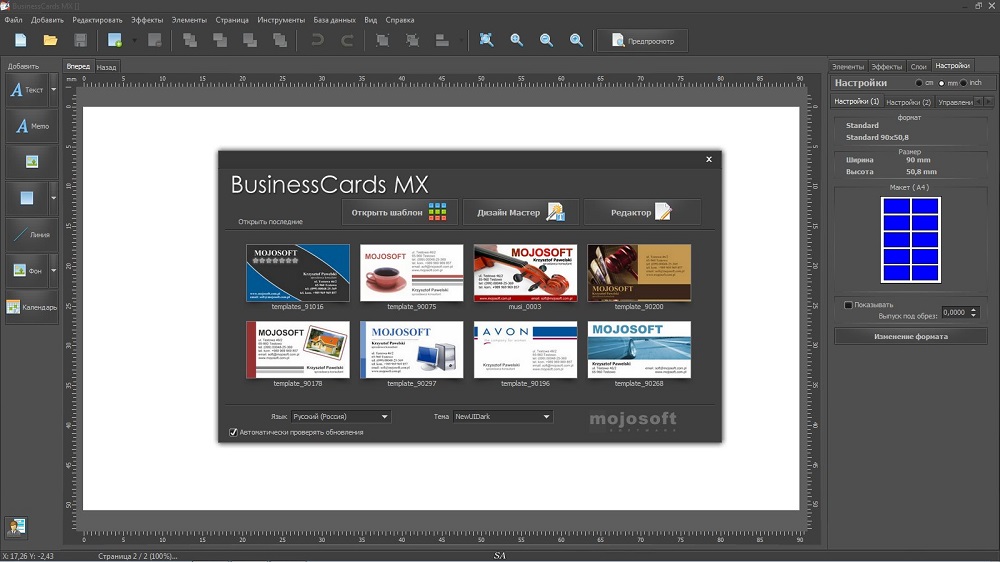Select the inch unit radio button
The image size is (1000, 562).
(x=964, y=83)
